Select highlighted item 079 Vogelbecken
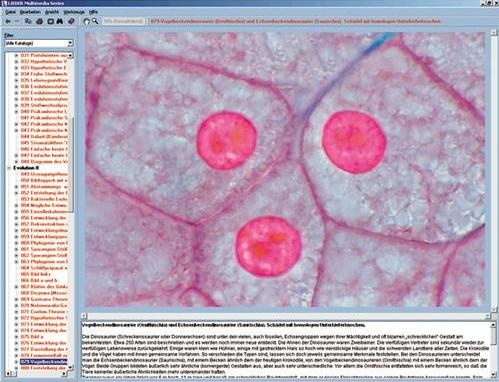 coord(44,362)
